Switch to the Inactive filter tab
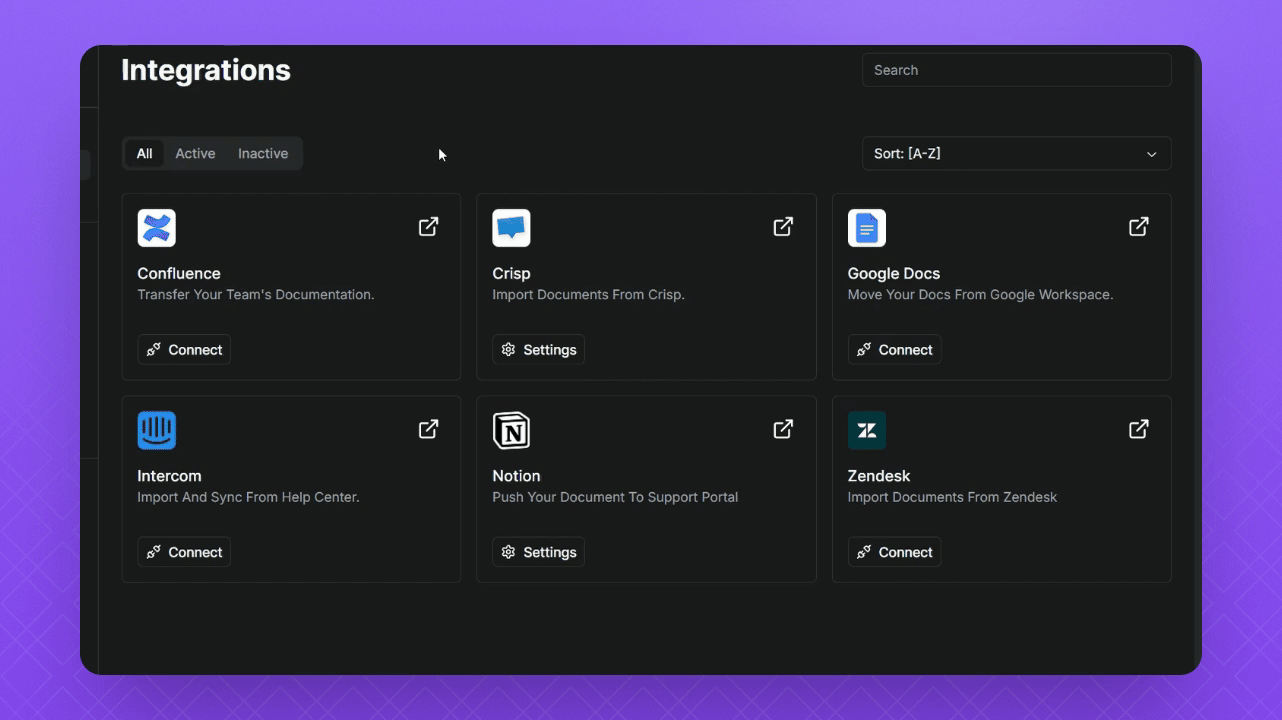The height and width of the screenshot is (720, 1282). click(263, 154)
